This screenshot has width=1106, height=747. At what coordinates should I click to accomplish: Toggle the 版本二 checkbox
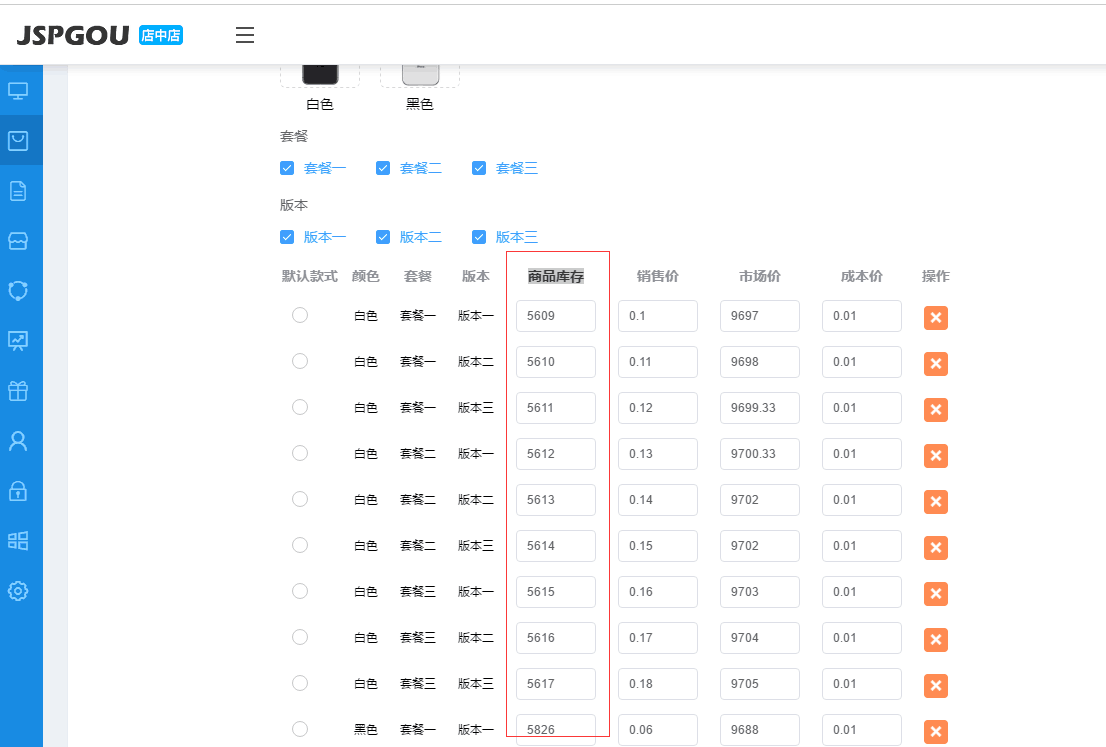(383, 237)
